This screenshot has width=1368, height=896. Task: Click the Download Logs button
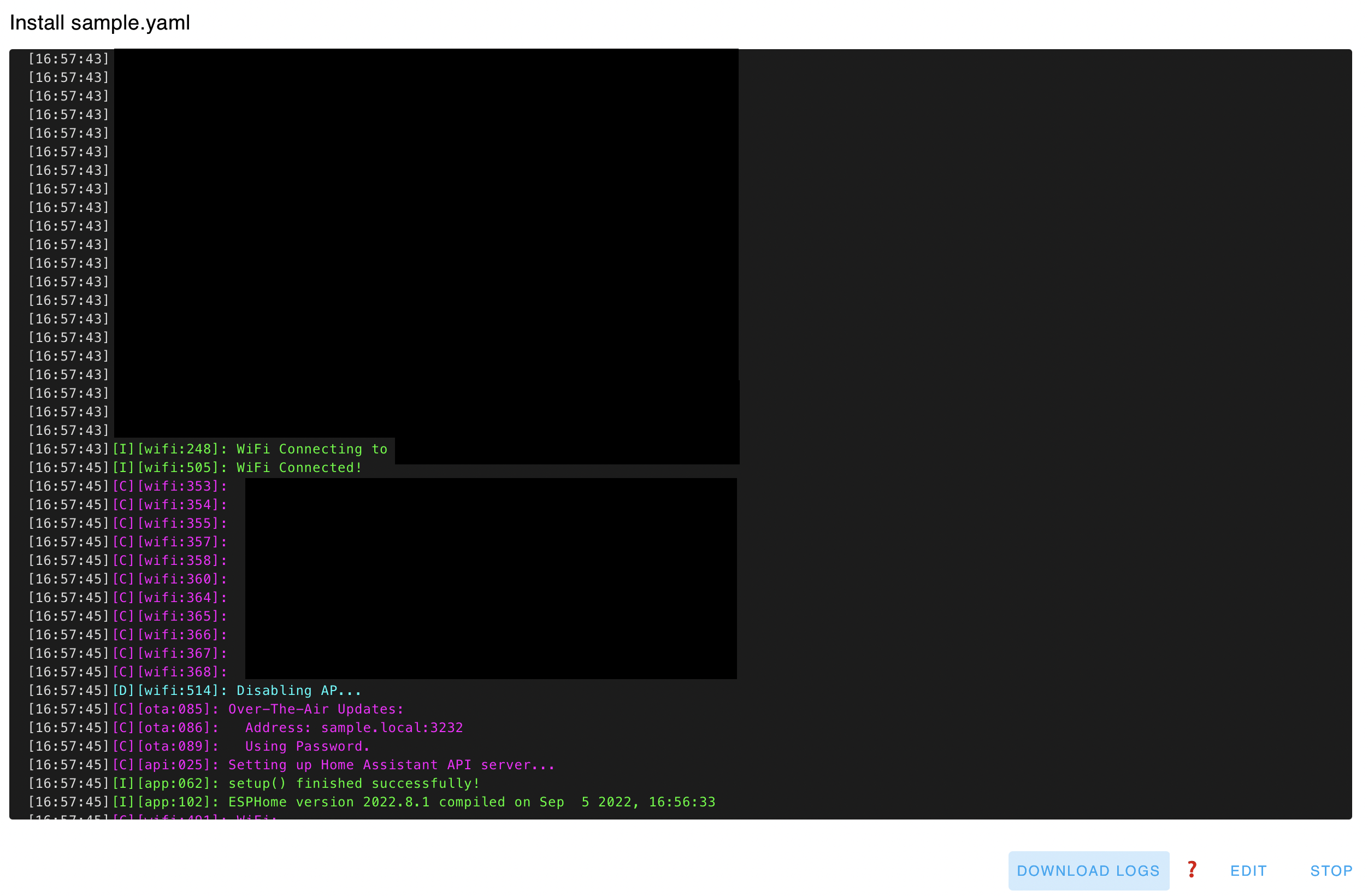(x=1088, y=870)
